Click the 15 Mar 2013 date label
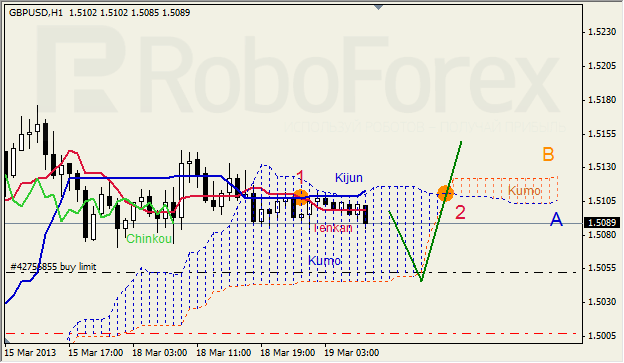The height and width of the screenshot is (363, 624). pyautogui.click(x=30, y=353)
